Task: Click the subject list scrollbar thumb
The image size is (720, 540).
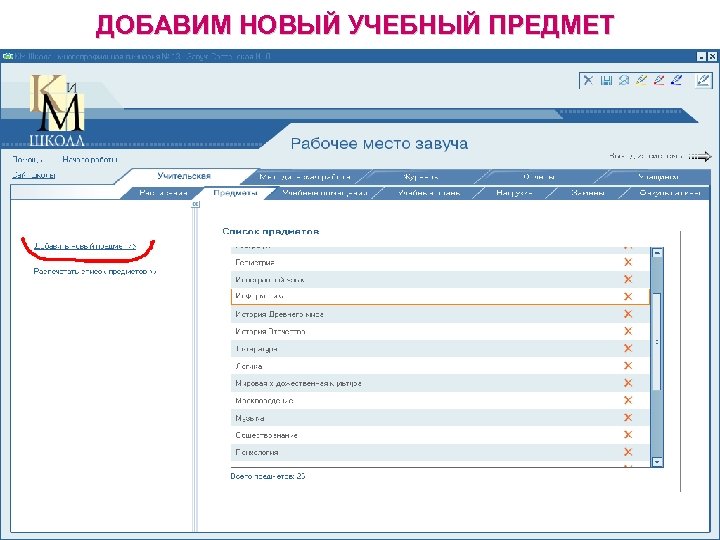Action: click(x=658, y=342)
